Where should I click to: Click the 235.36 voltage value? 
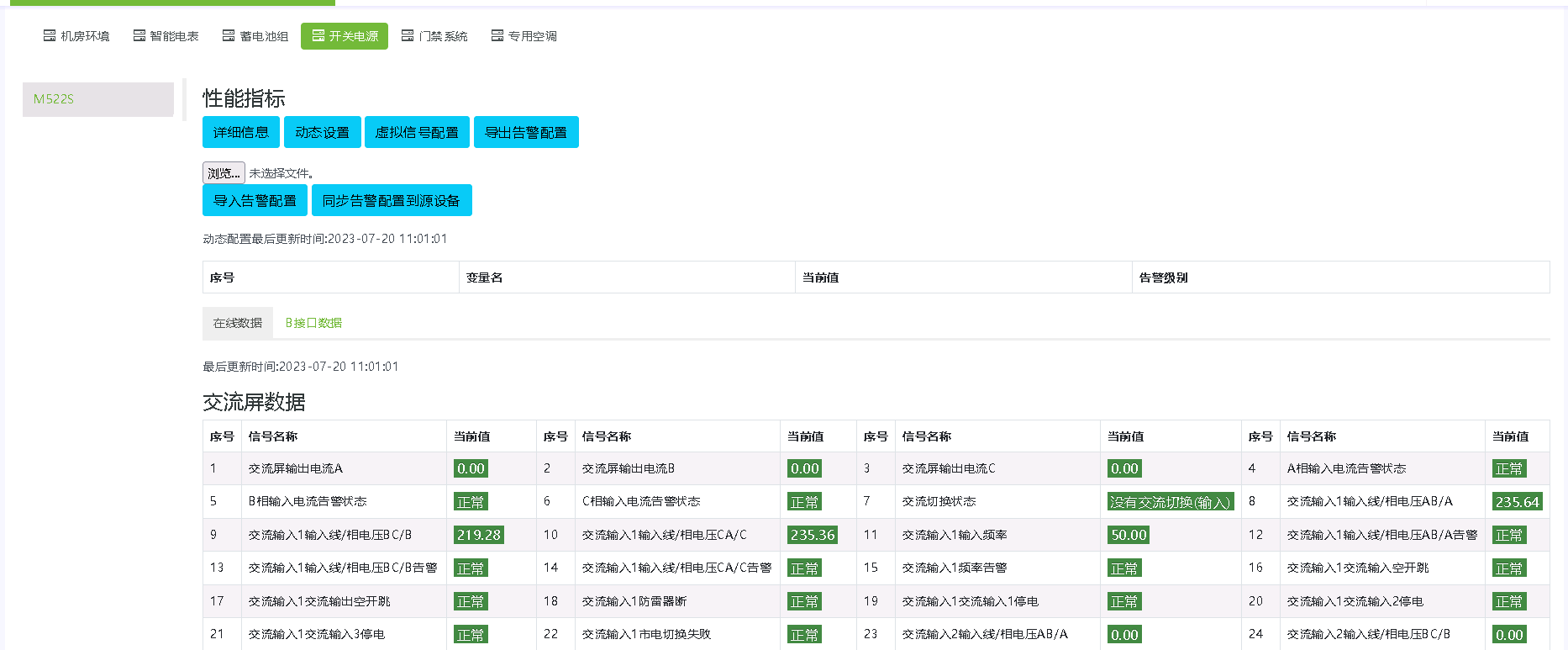813,535
